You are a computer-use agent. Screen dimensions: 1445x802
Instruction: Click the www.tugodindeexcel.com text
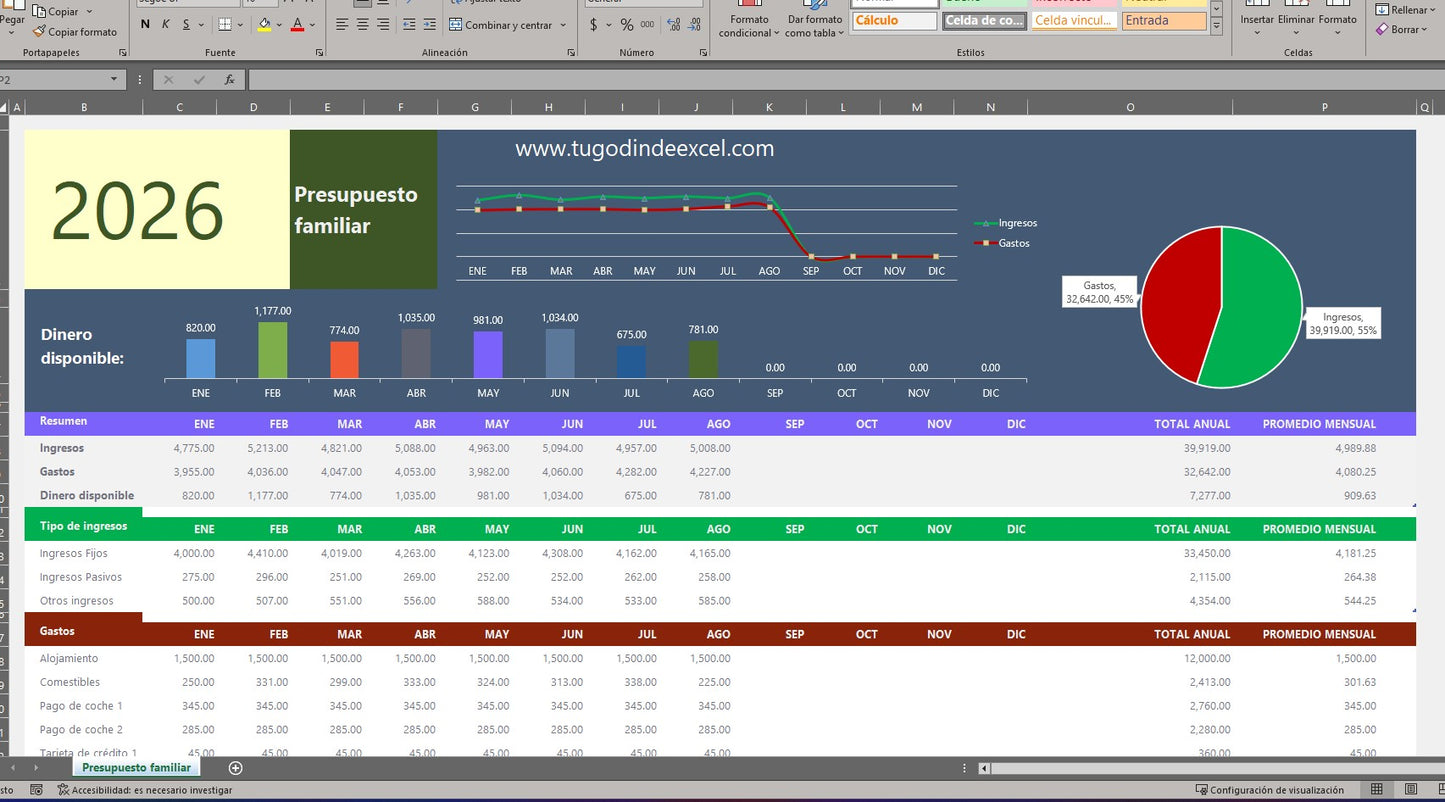[645, 149]
